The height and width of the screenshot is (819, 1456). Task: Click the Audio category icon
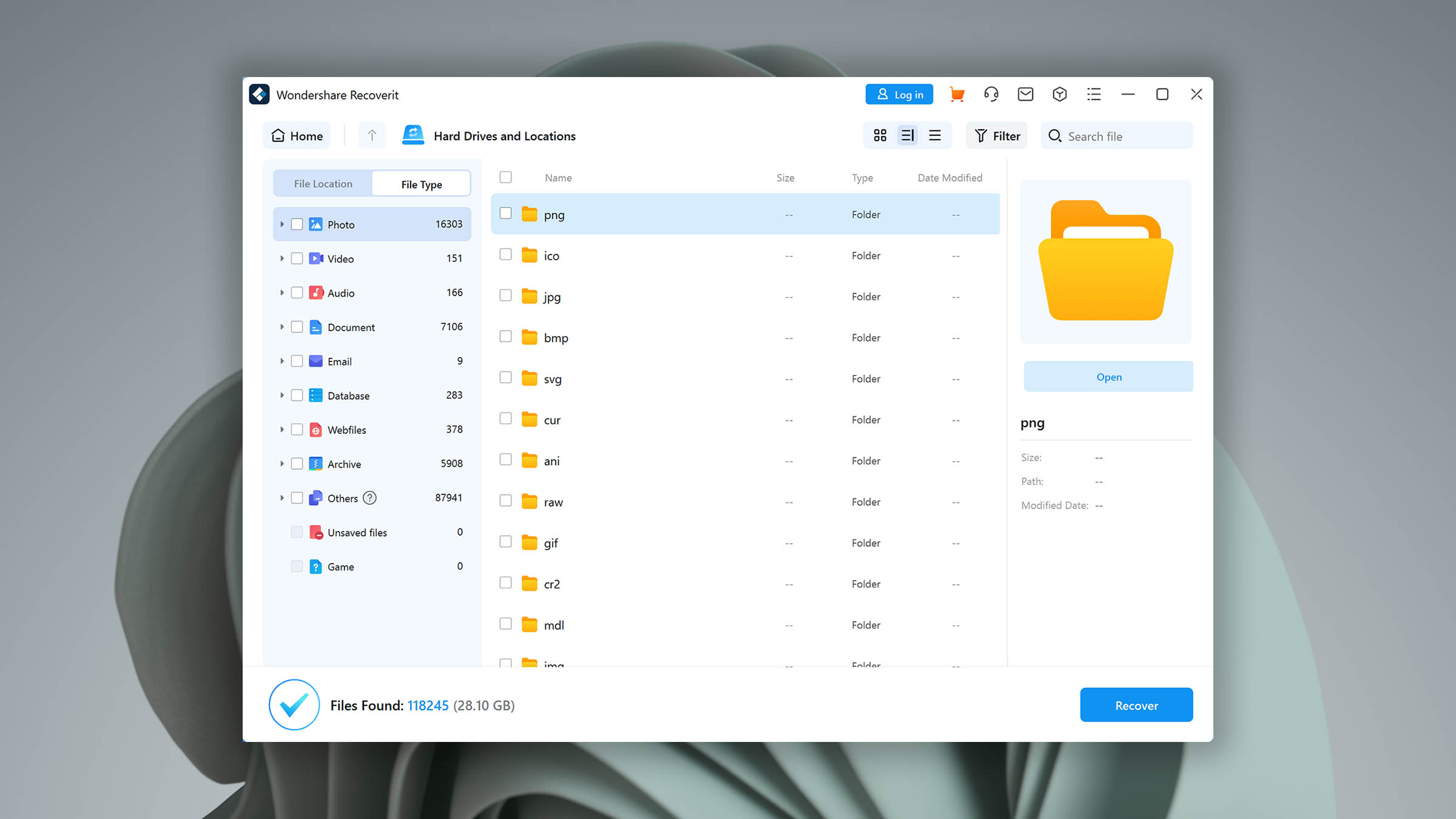click(315, 293)
